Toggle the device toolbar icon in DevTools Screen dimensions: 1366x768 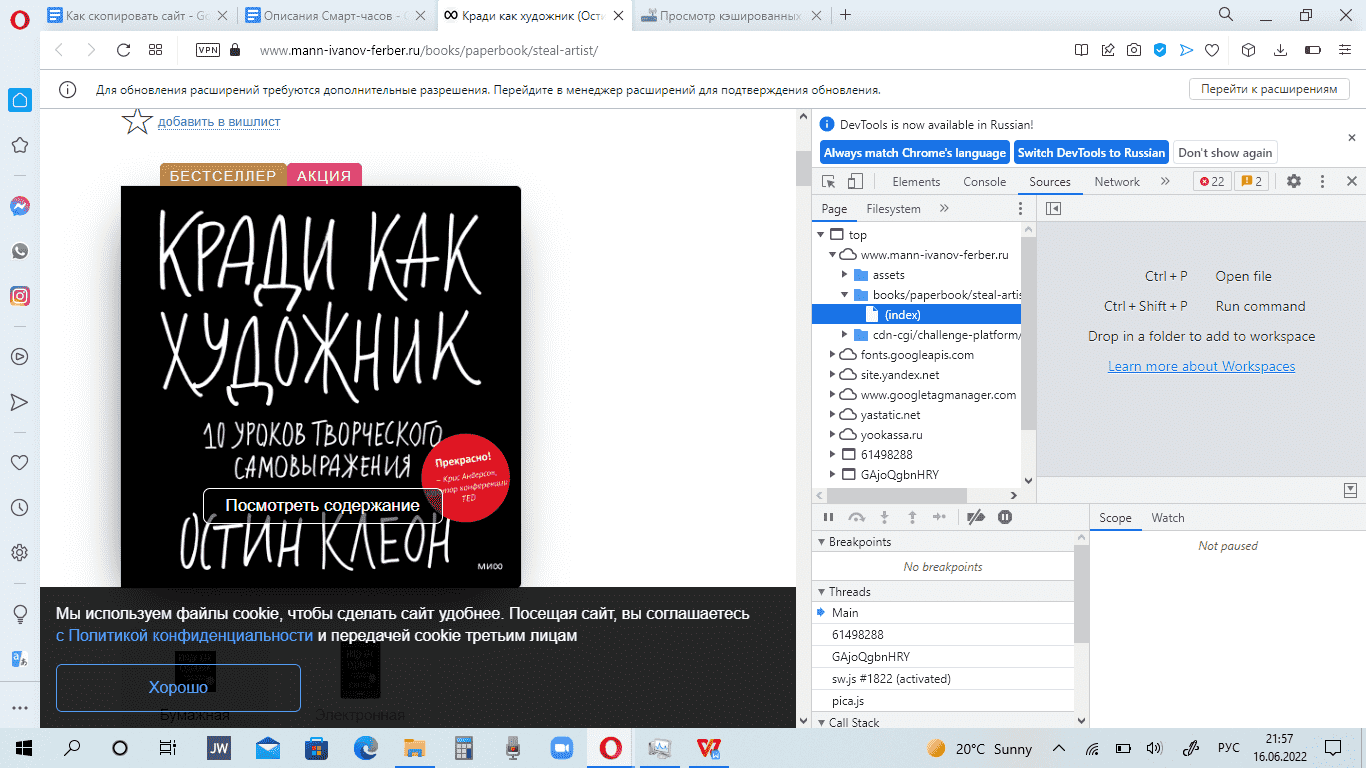pyautogui.click(x=855, y=181)
